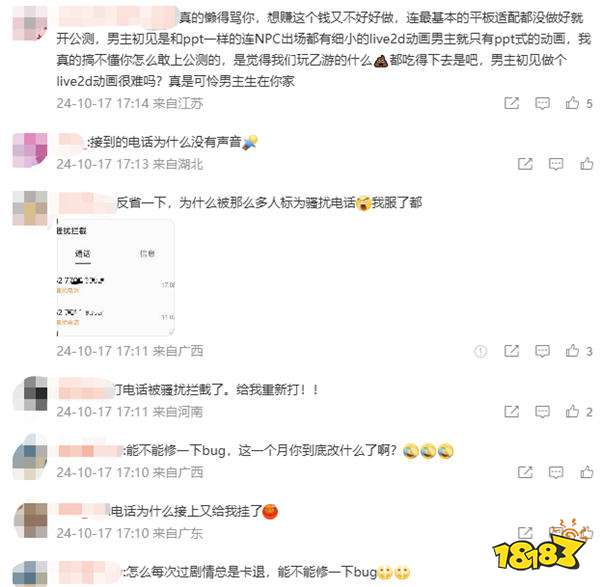Open avatar of the Hubei commenter
The width and height of the screenshot is (600, 587).
click(30, 150)
